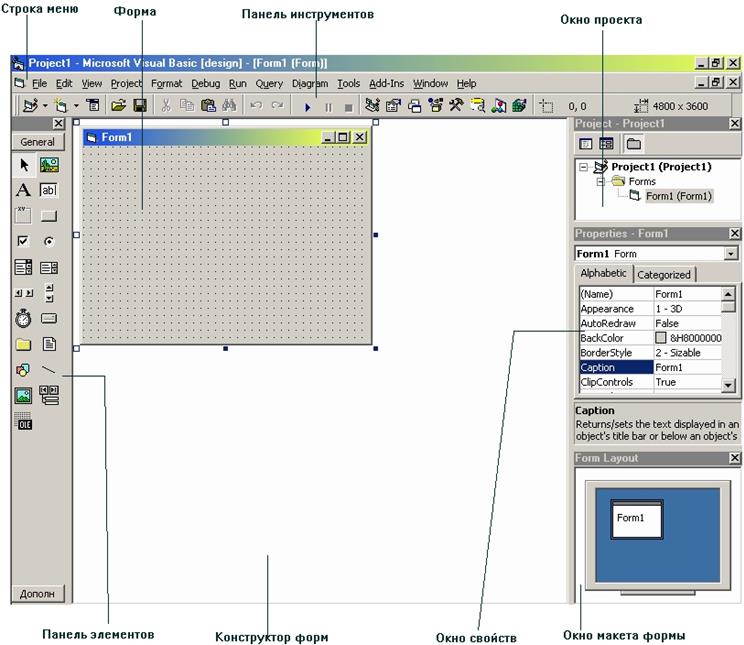Select the Pointer tool in toolbox

pyautogui.click(x=24, y=165)
